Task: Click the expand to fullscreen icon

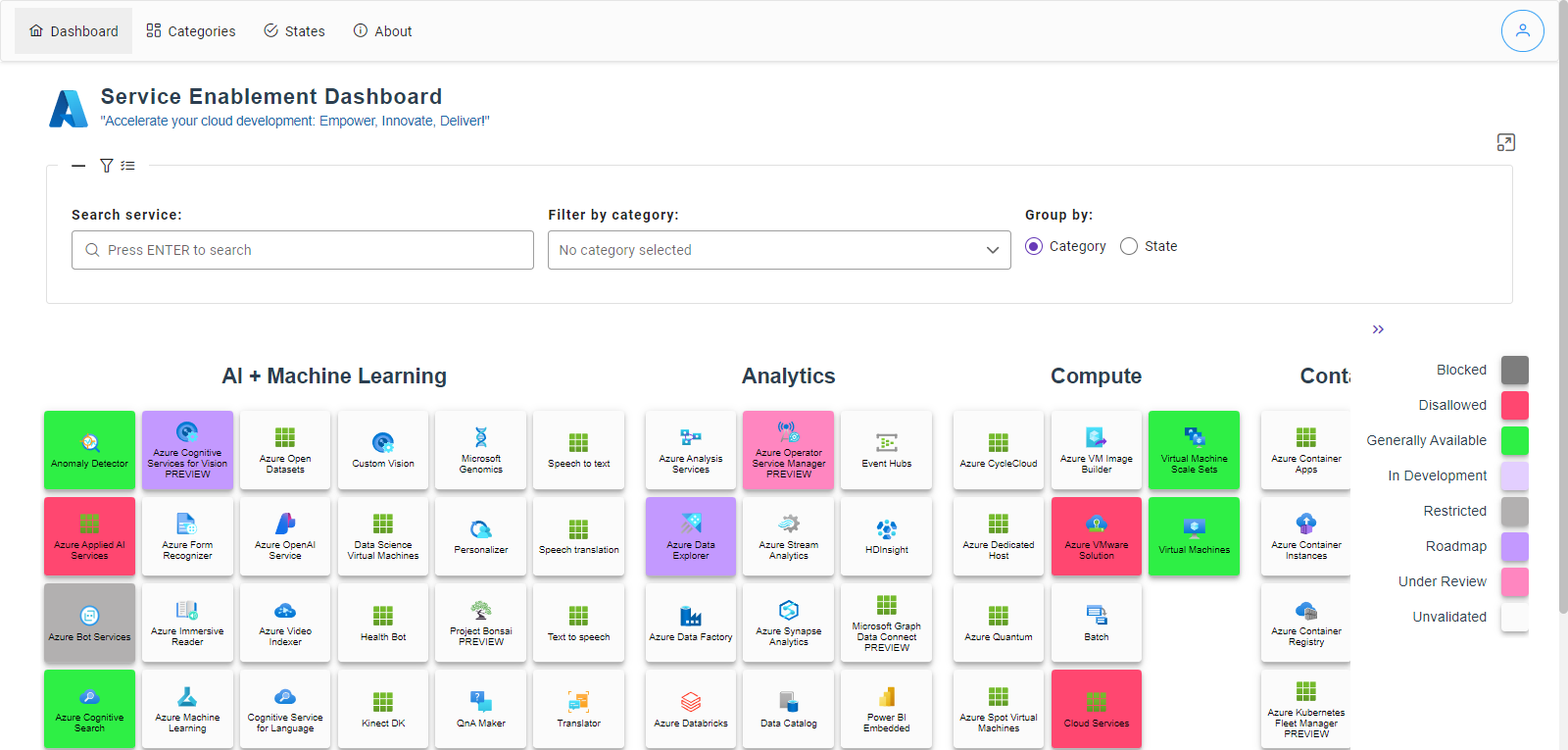Action: point(1506,143)
